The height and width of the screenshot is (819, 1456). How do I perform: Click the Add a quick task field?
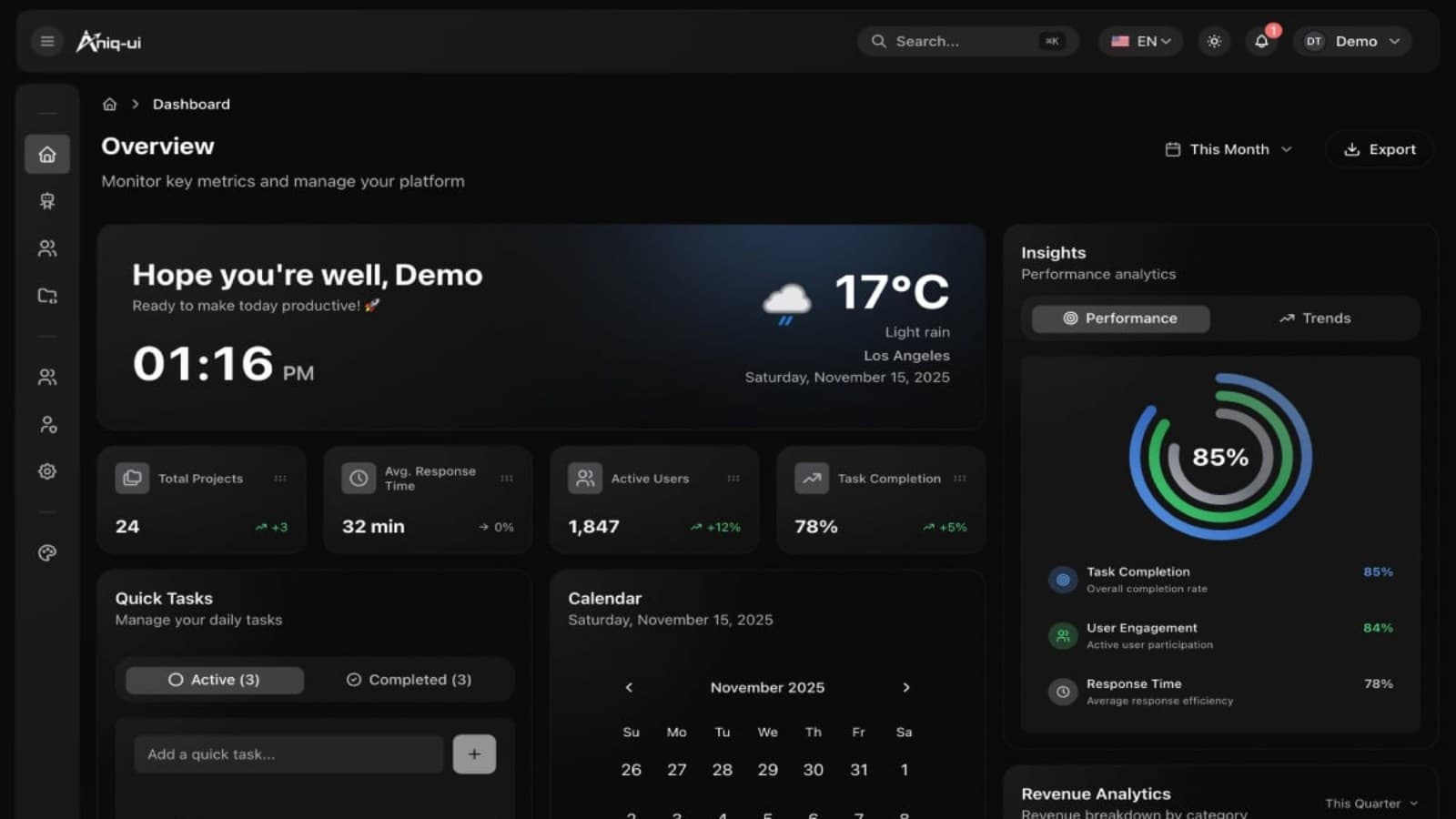[288, 754]
